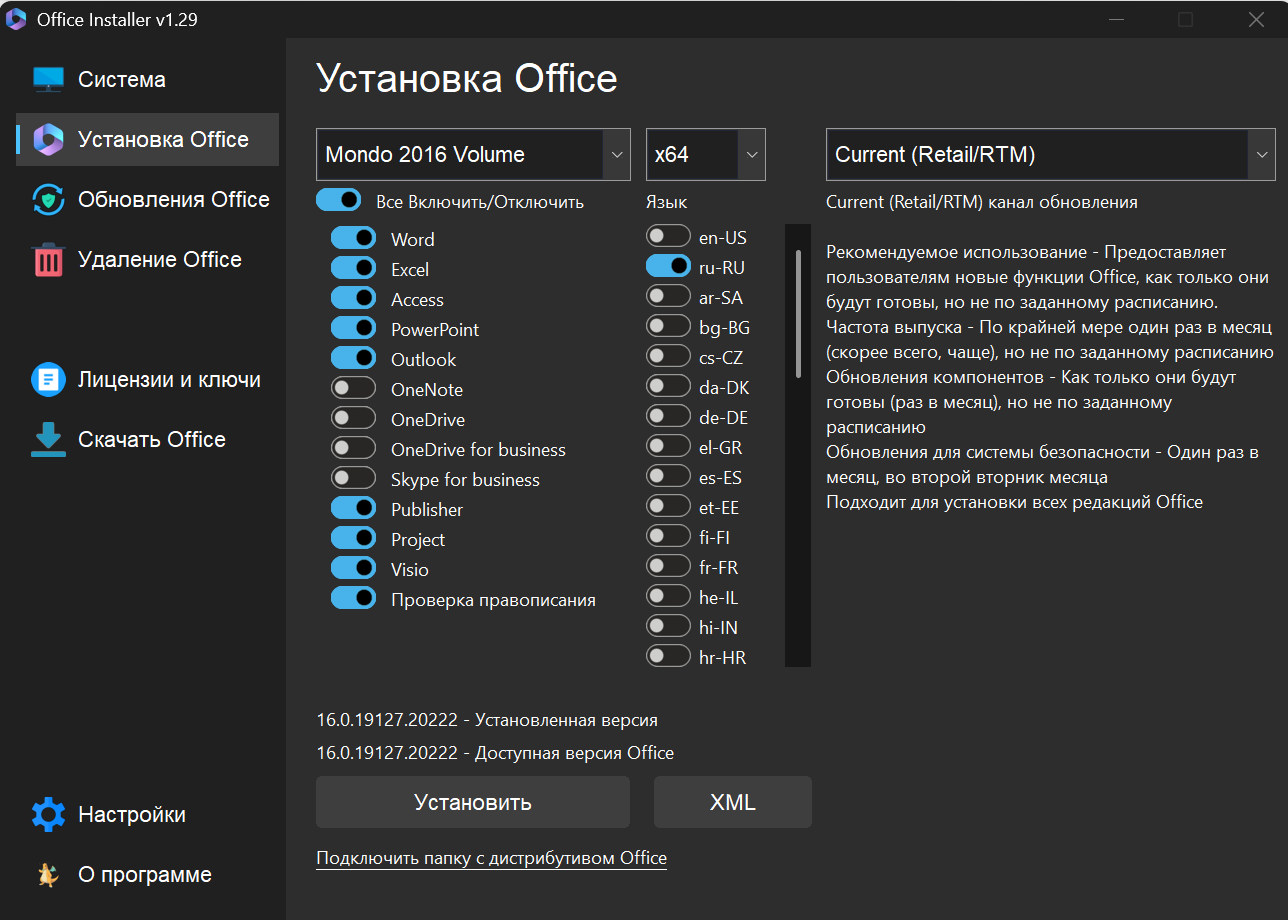Click the О программе icon
This screenshot has height=920, width=1288.
(48, 875)
